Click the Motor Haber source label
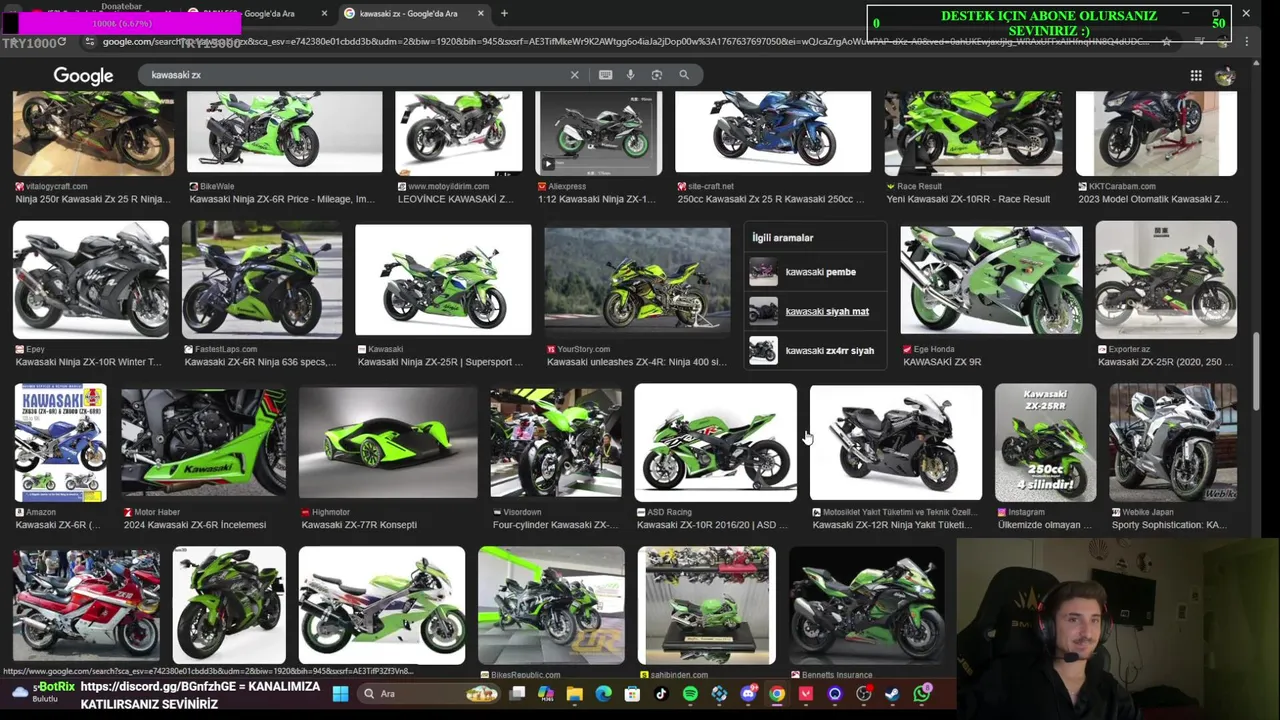1280x720 pixels. click(157, 512)
